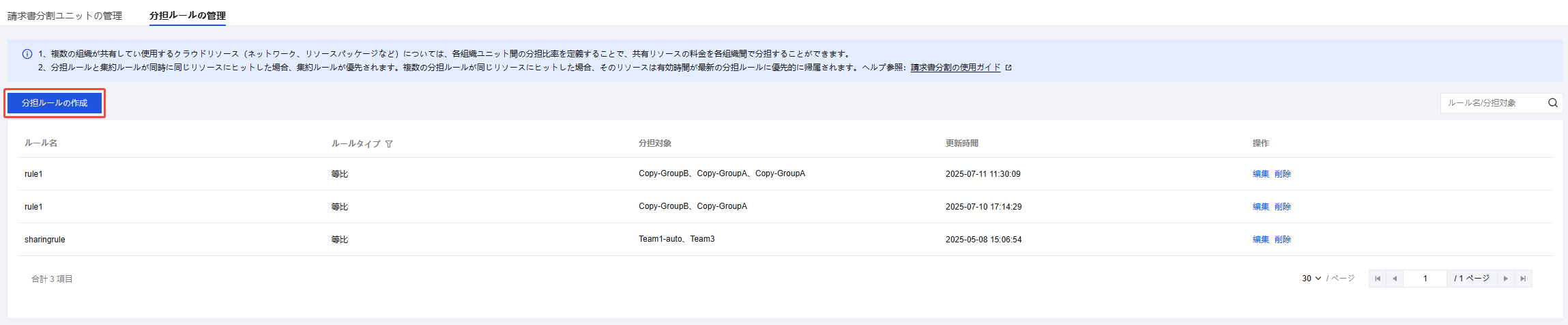Image resolution: width=1568 pixels, height=325 pixels.
Task: Edit the first rule1 row
Action: 1261,174
